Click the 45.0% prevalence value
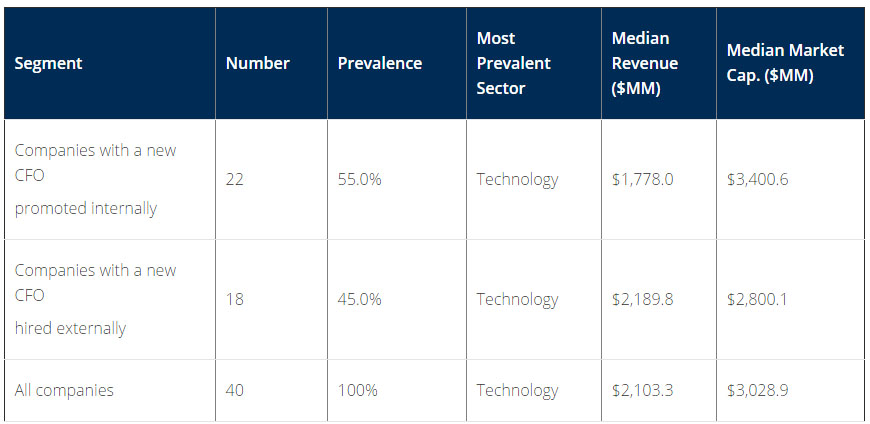This screenshot has width=870, height=424. (359, 299)
